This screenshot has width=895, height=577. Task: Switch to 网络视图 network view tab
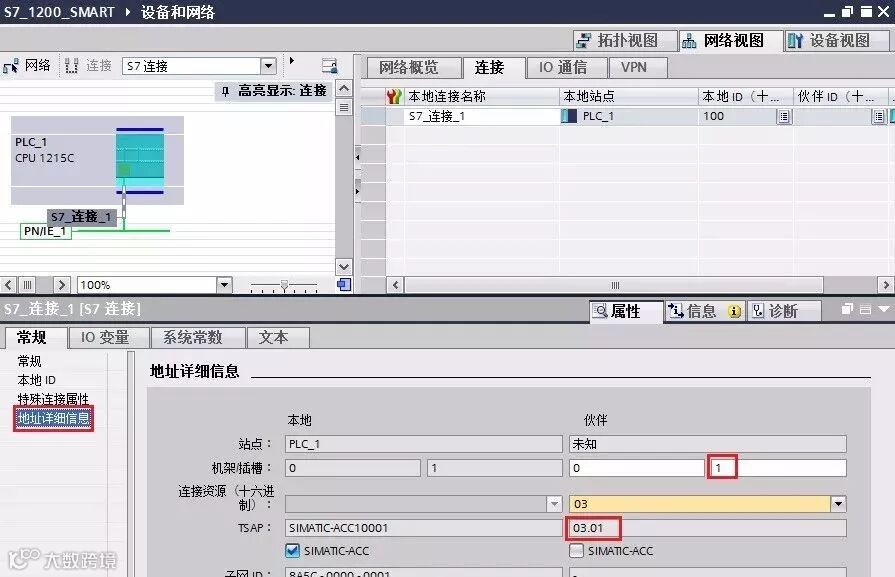[731, 41]
